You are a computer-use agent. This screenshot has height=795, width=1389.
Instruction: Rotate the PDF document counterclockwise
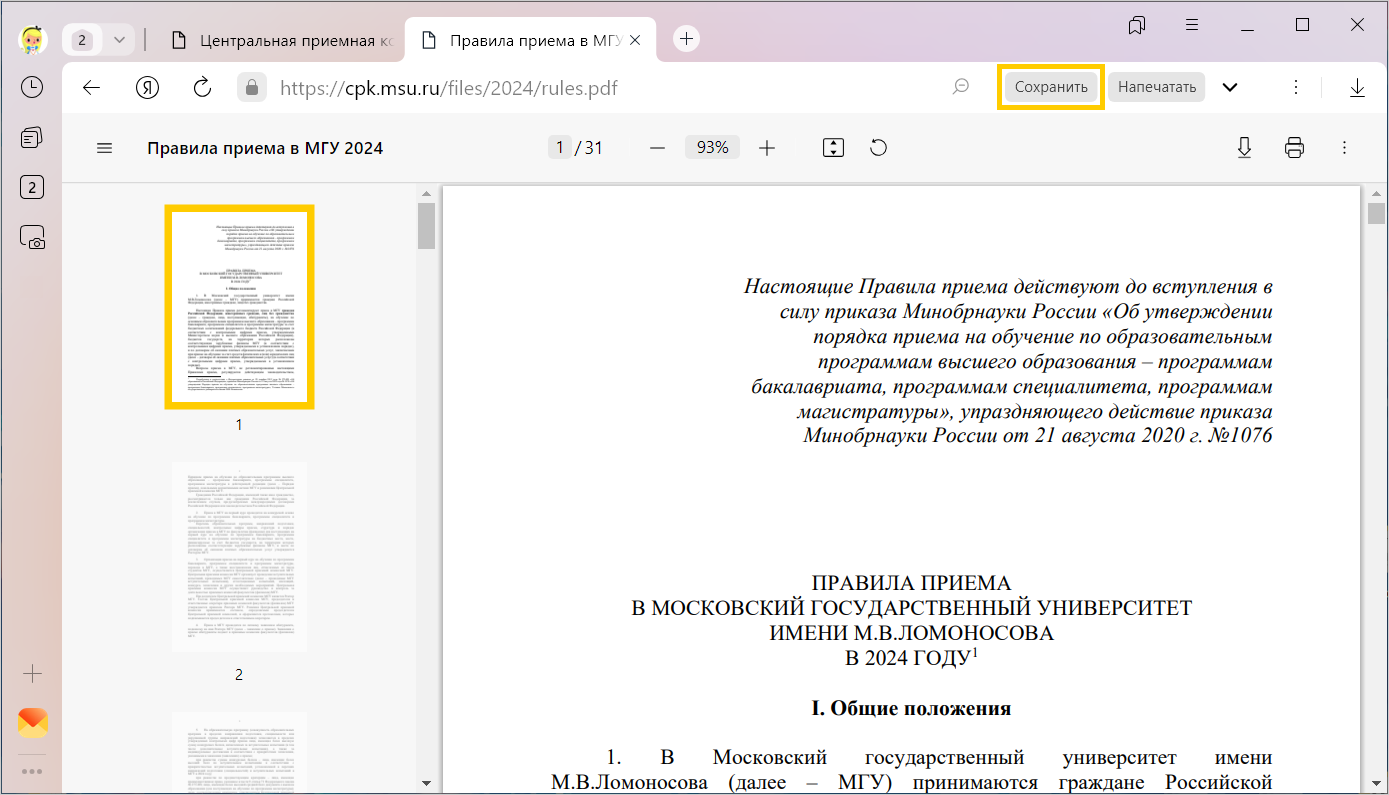(878, 148)
